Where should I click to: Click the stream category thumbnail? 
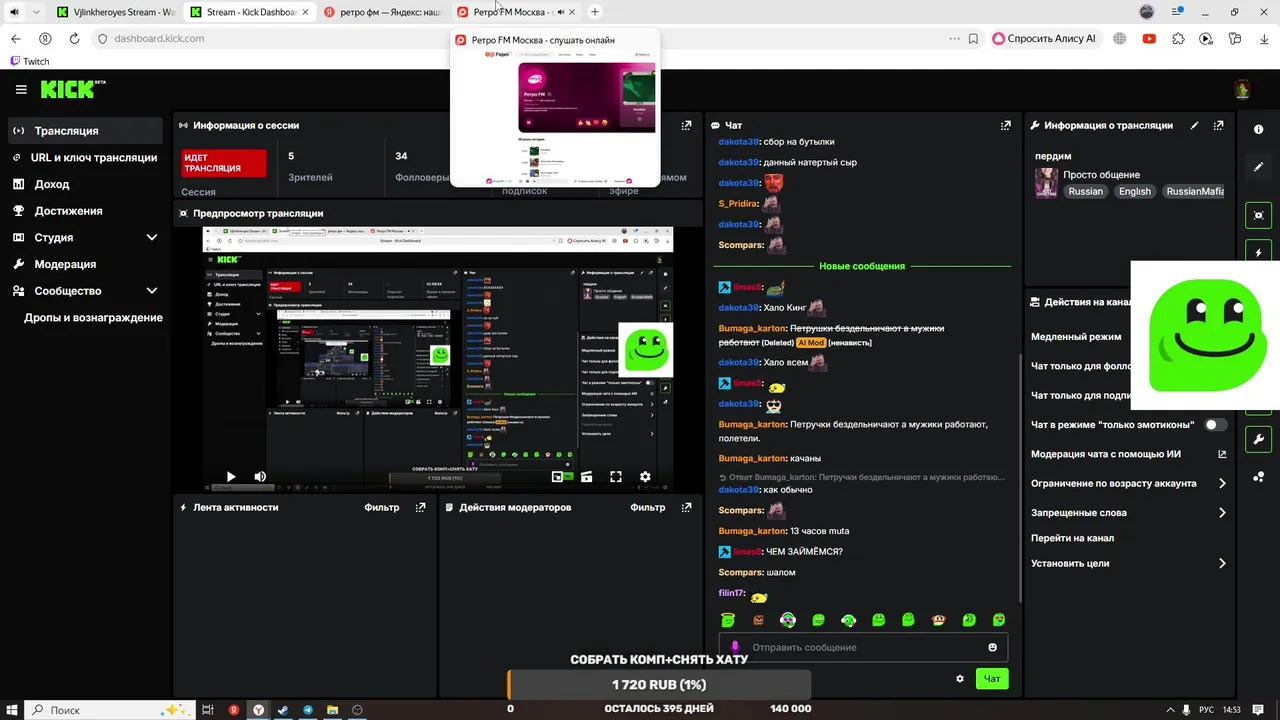click(x=1046, y=183)
